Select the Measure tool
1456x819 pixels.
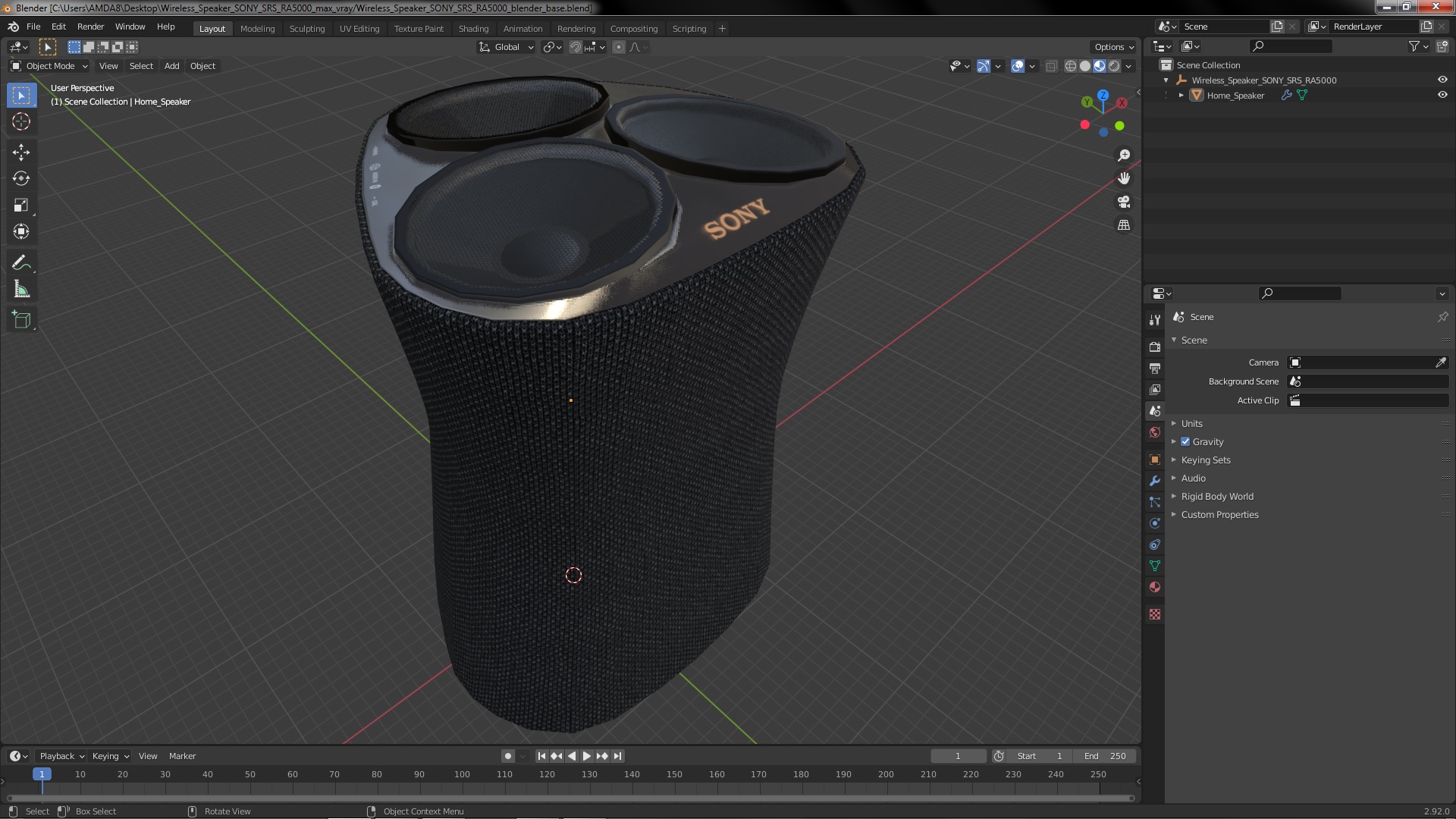[21, 290]
